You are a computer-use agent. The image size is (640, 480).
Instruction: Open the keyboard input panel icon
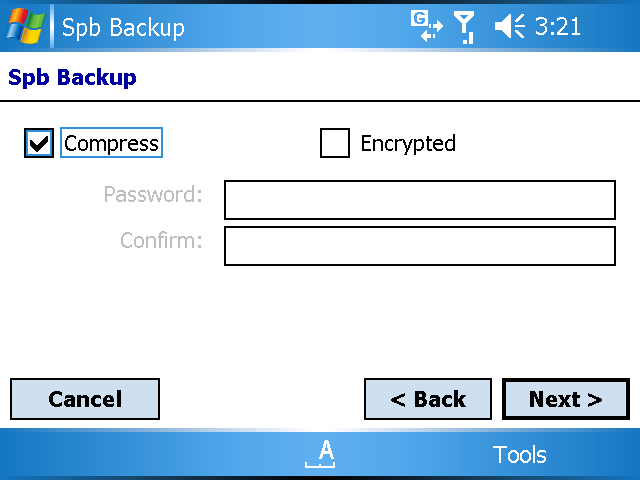coord(320,454)
